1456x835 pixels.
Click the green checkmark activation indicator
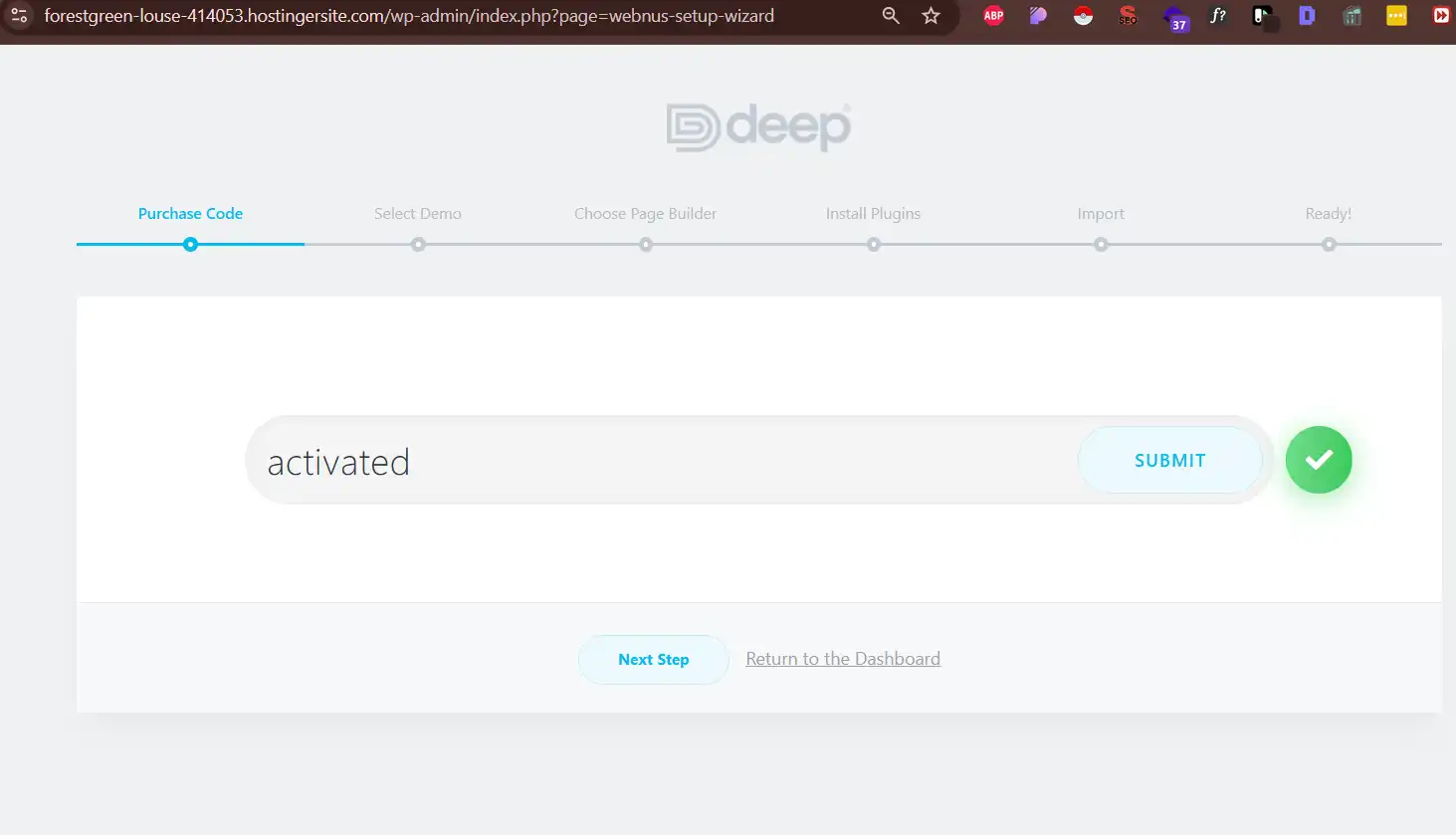point(1318,460)
